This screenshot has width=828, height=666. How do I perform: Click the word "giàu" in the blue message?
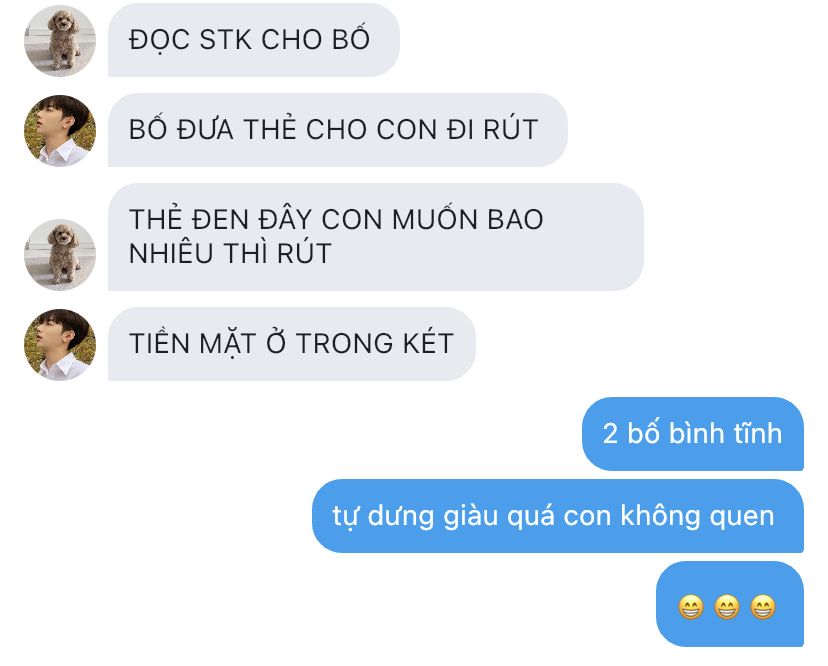(x=471, y=517)
